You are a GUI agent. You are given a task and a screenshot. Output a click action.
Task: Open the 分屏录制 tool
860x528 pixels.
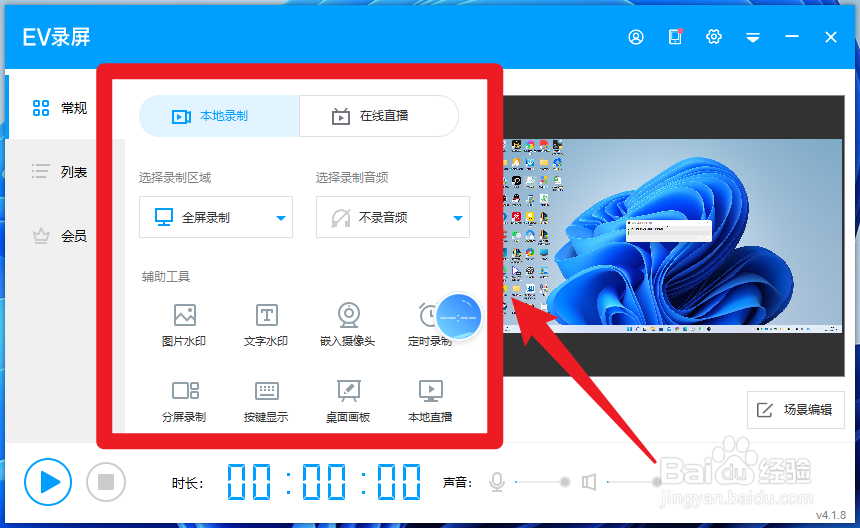tap(184, 401)
